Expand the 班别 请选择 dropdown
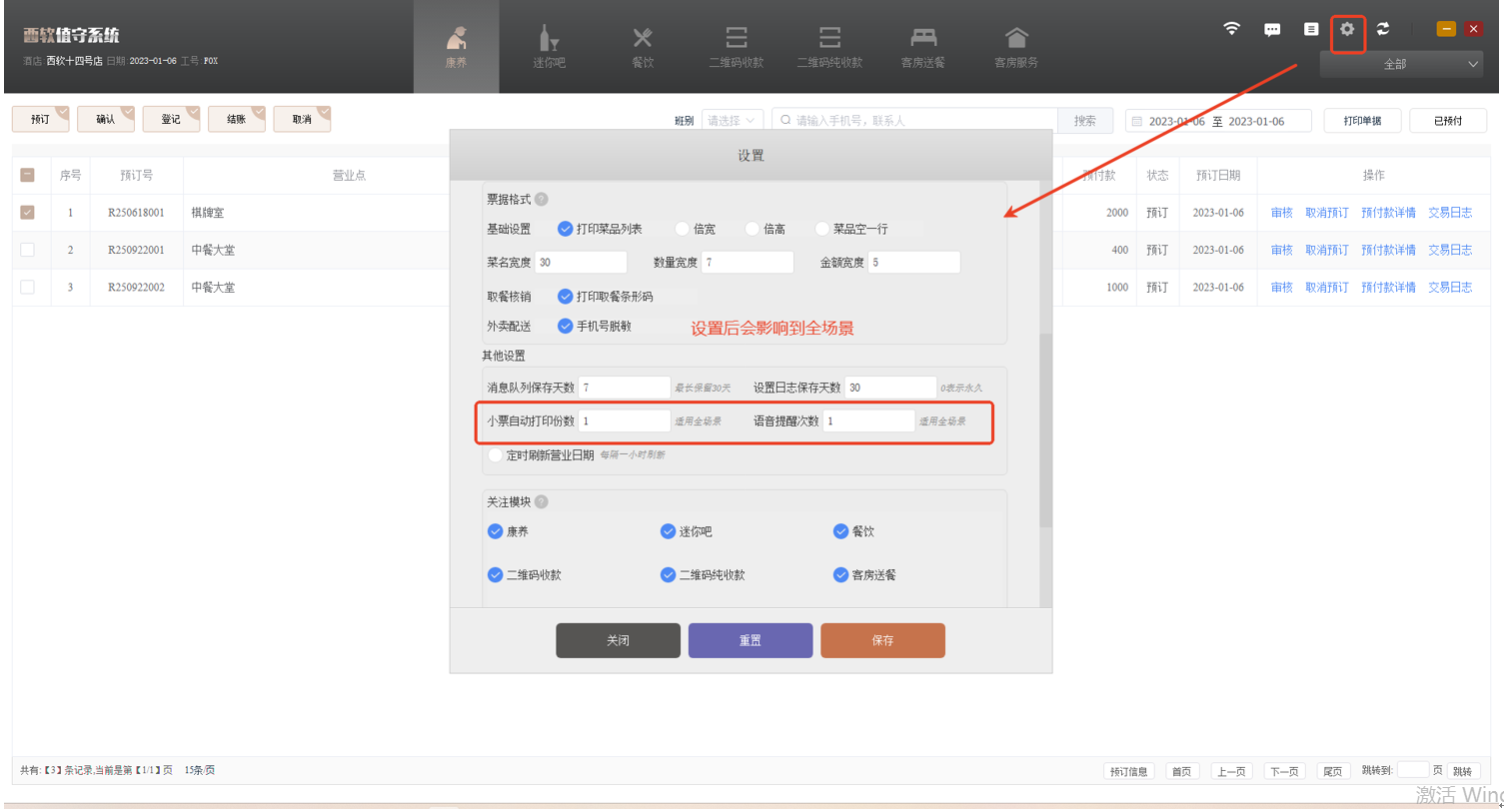Image resolution: width=1504 pixels, height=812 pixels. click(x=732, y=121)
